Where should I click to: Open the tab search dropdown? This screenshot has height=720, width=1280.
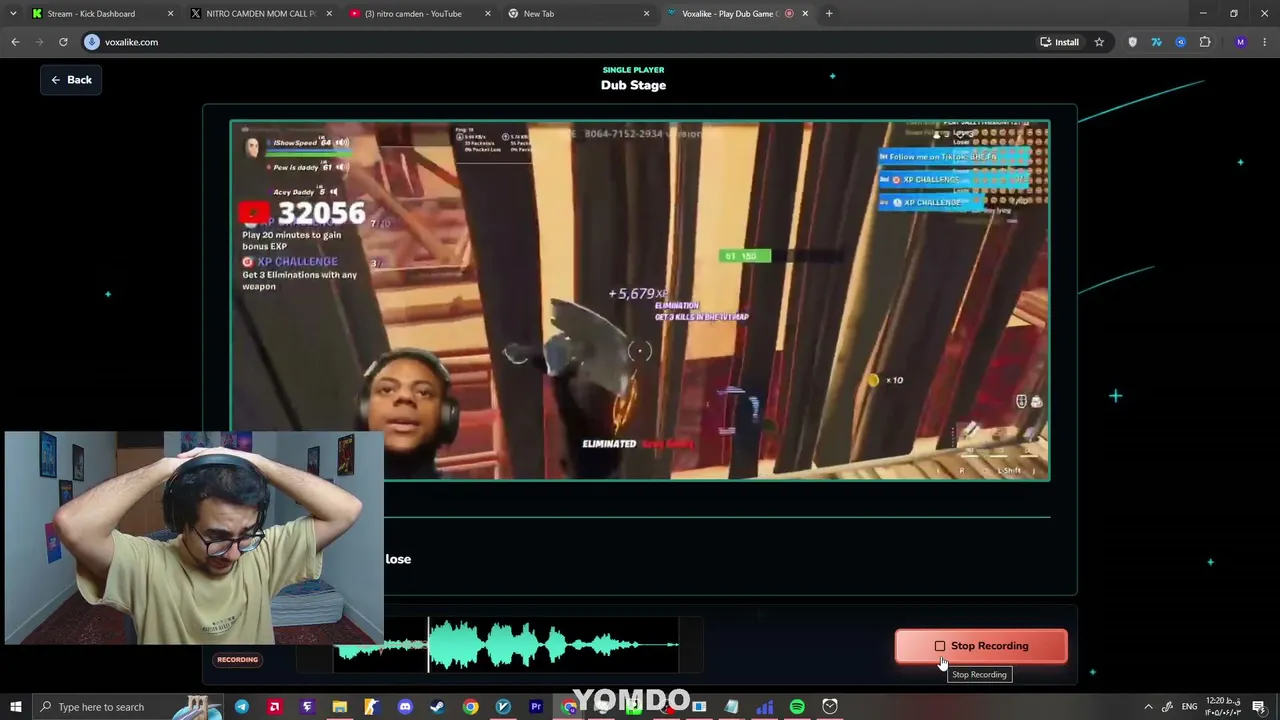(13, 14)
